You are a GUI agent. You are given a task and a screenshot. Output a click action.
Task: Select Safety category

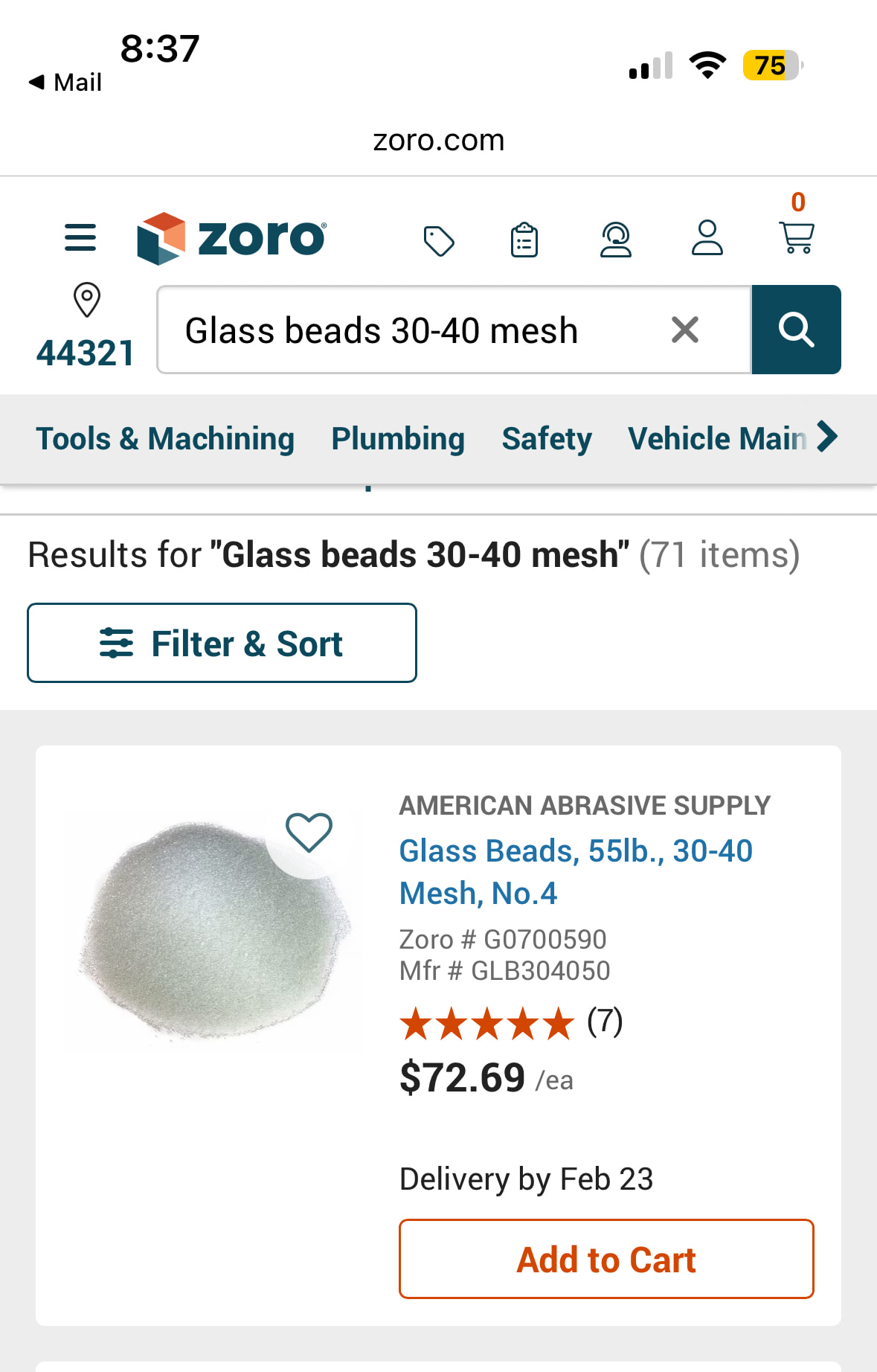pyautogui.click(x=547, y=439)
